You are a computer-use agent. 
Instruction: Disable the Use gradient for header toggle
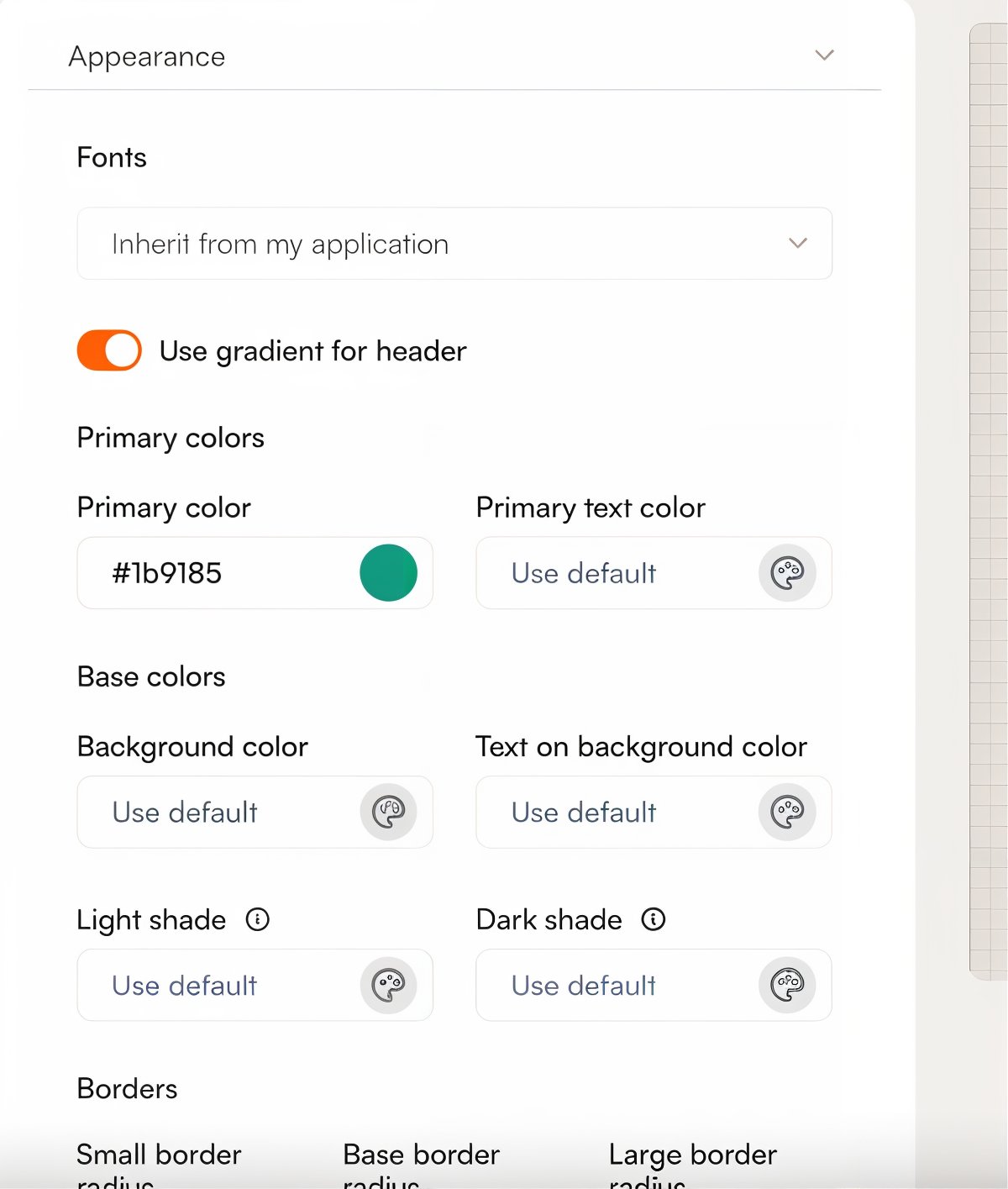tap(109, 350)
